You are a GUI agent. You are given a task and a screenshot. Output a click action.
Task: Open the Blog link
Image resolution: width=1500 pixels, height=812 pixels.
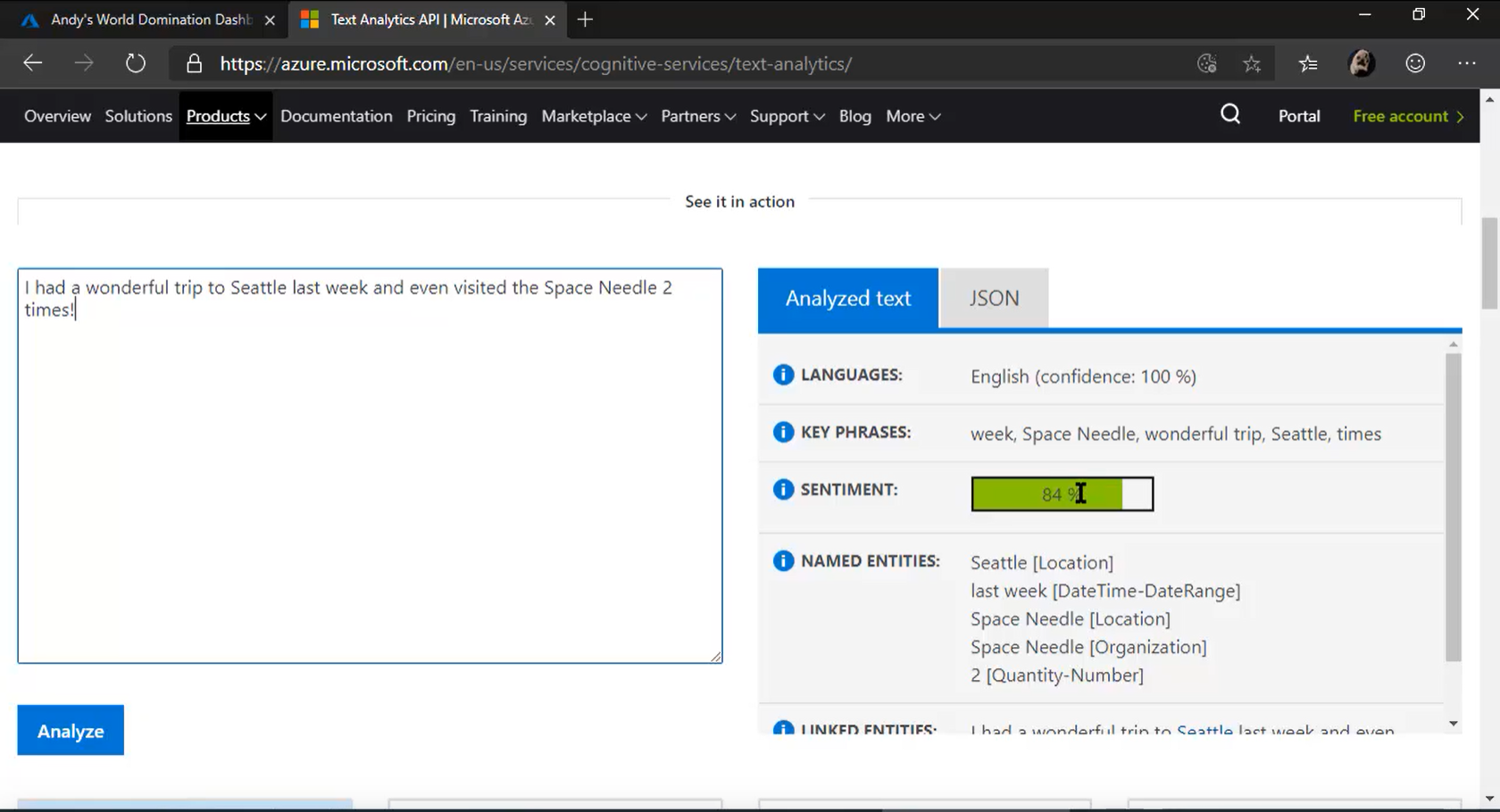[x=854, y=116]
